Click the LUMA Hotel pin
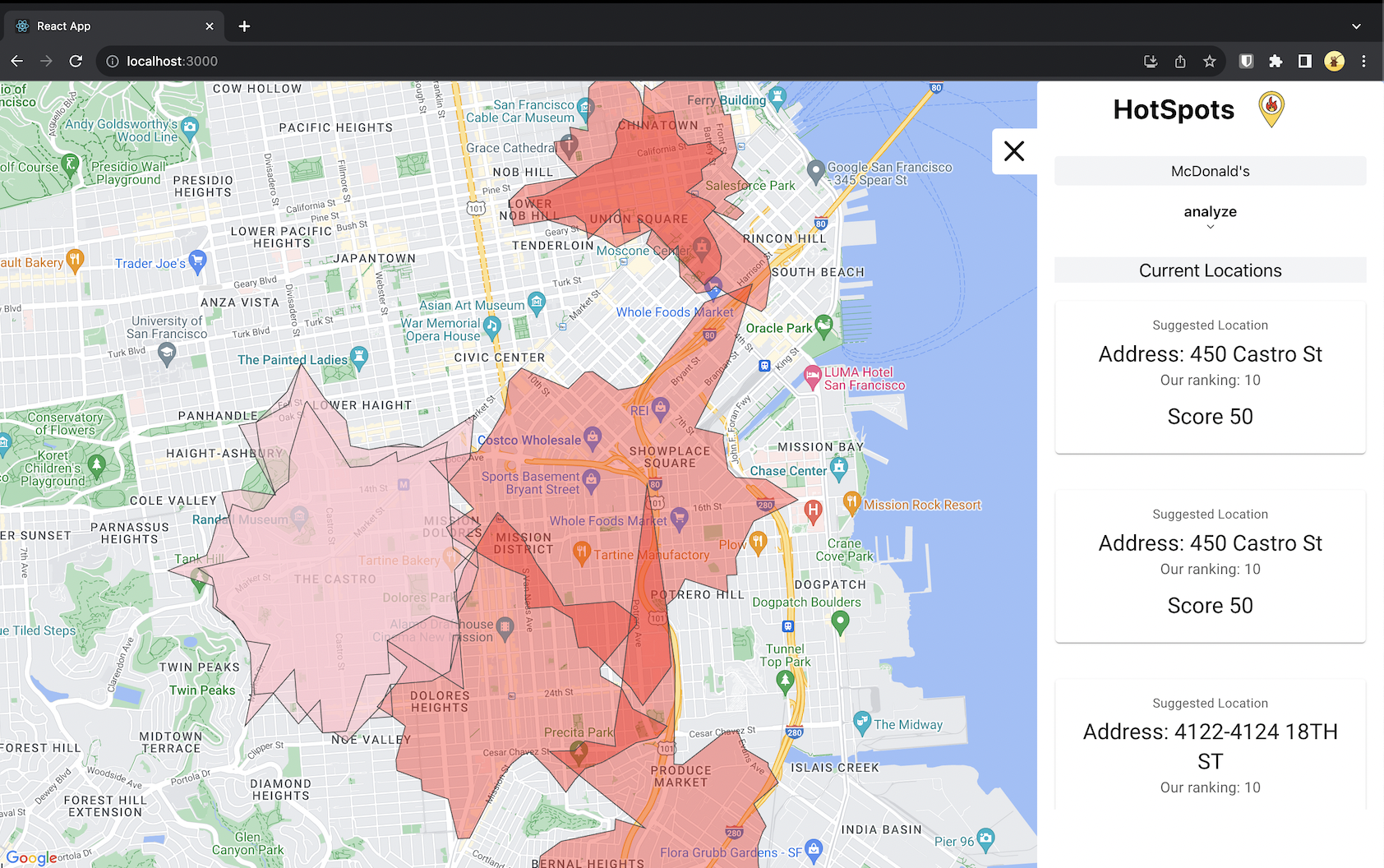 click(x=812, y=376)
